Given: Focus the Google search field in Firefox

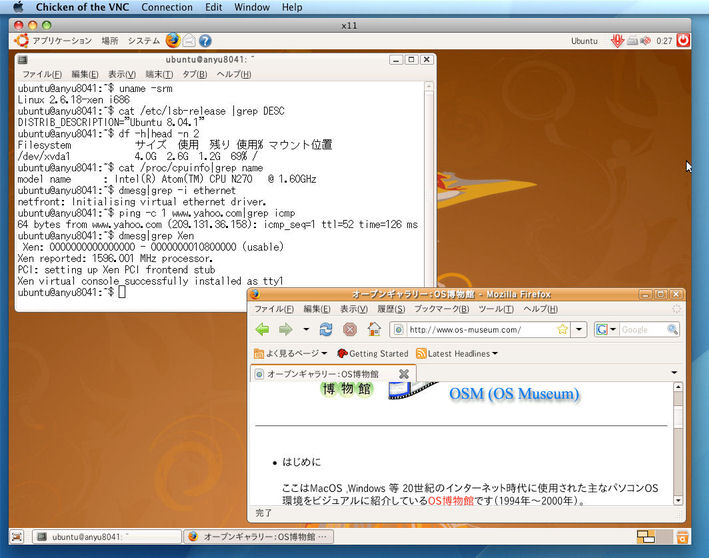Looking at the screenshot, I should coord(643,330).
